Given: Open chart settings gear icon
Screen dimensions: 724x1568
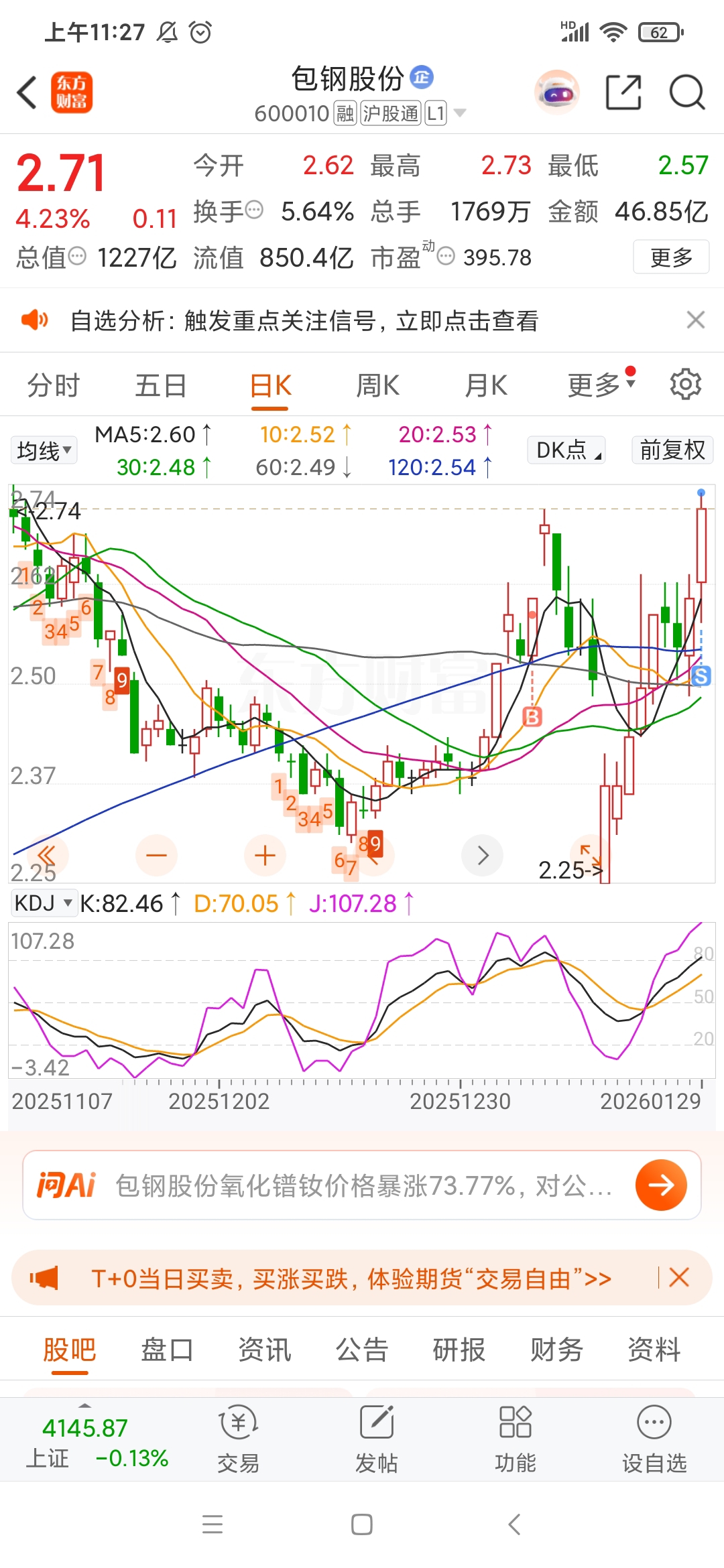Looking at the screenshot, I should (685, 384).
